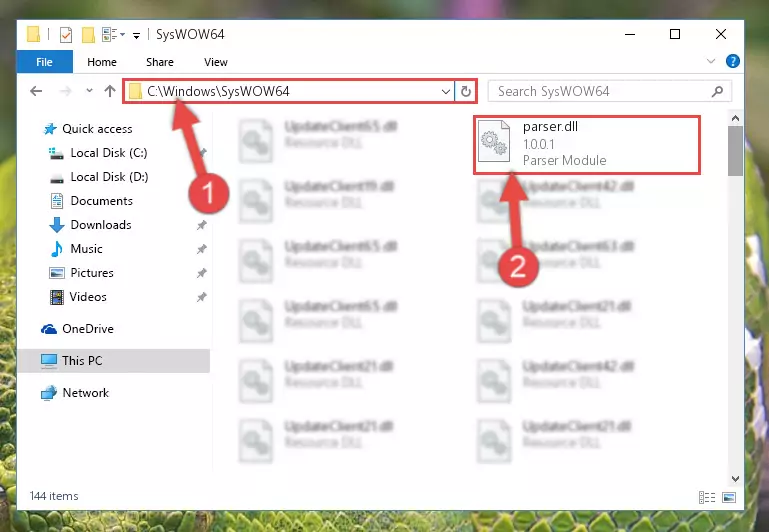Click the folder icon in title bar
769x532 pixels.
(33, 34)
